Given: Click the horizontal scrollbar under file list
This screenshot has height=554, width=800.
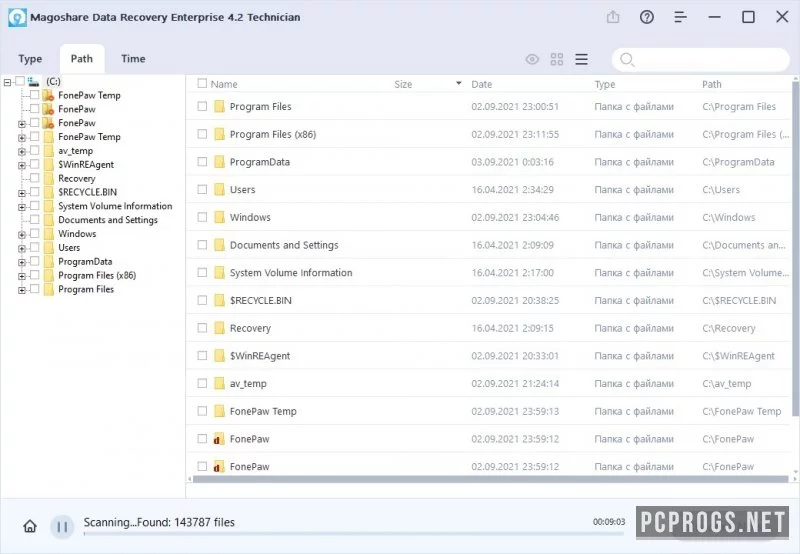Looking at the screenshot, I should [490, 479].
